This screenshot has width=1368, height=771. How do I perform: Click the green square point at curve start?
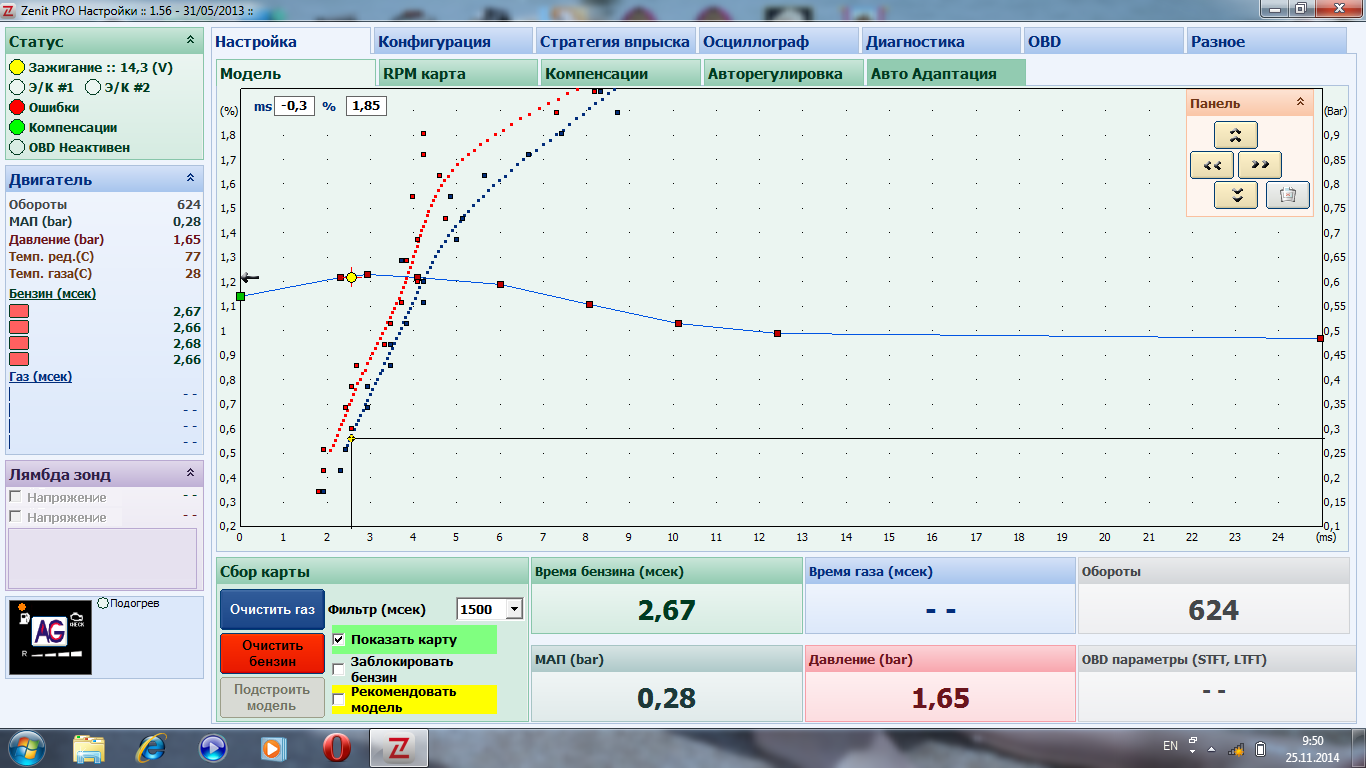pyautogui.click(x=240, y=296)
